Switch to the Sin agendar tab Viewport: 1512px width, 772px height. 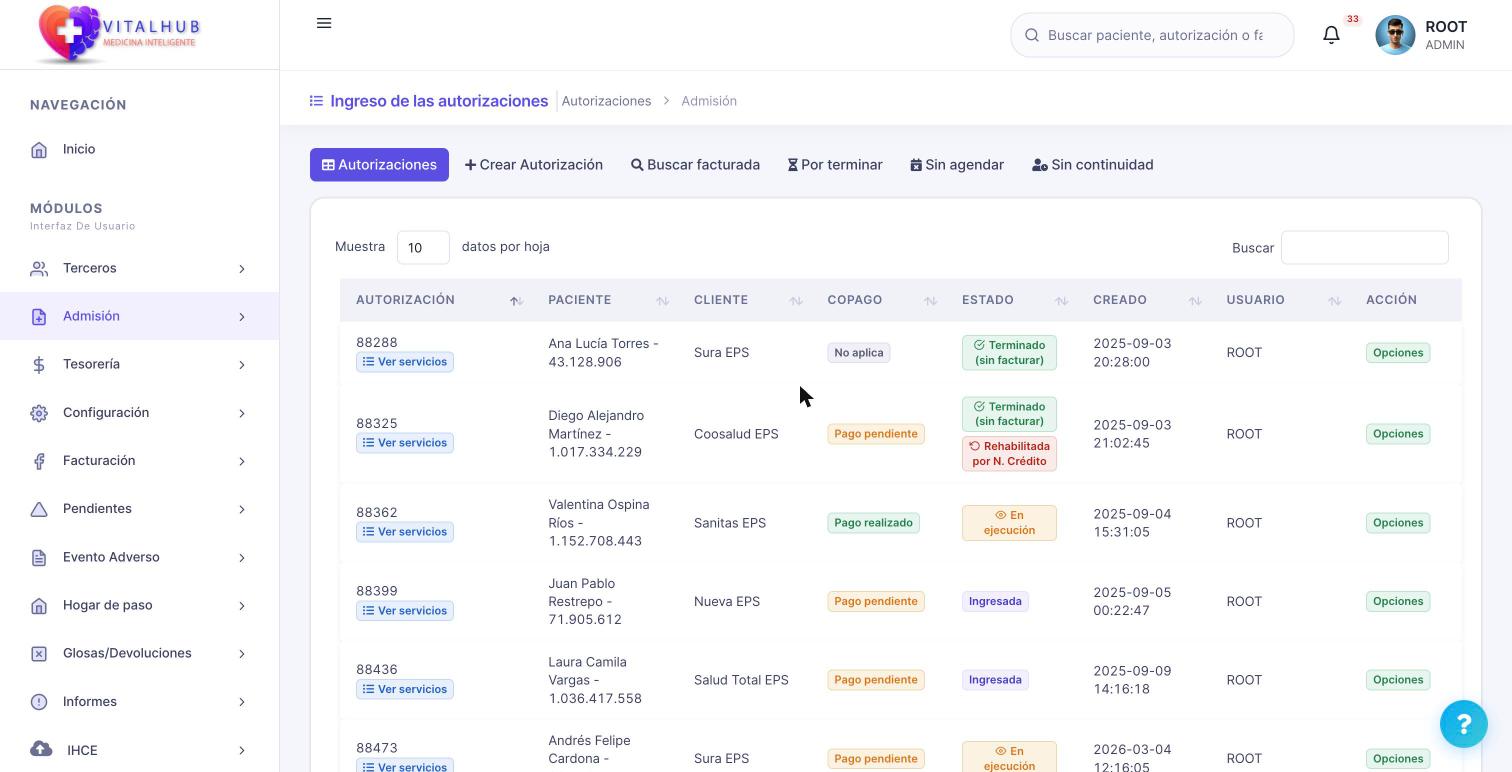[x=957, y=165]
